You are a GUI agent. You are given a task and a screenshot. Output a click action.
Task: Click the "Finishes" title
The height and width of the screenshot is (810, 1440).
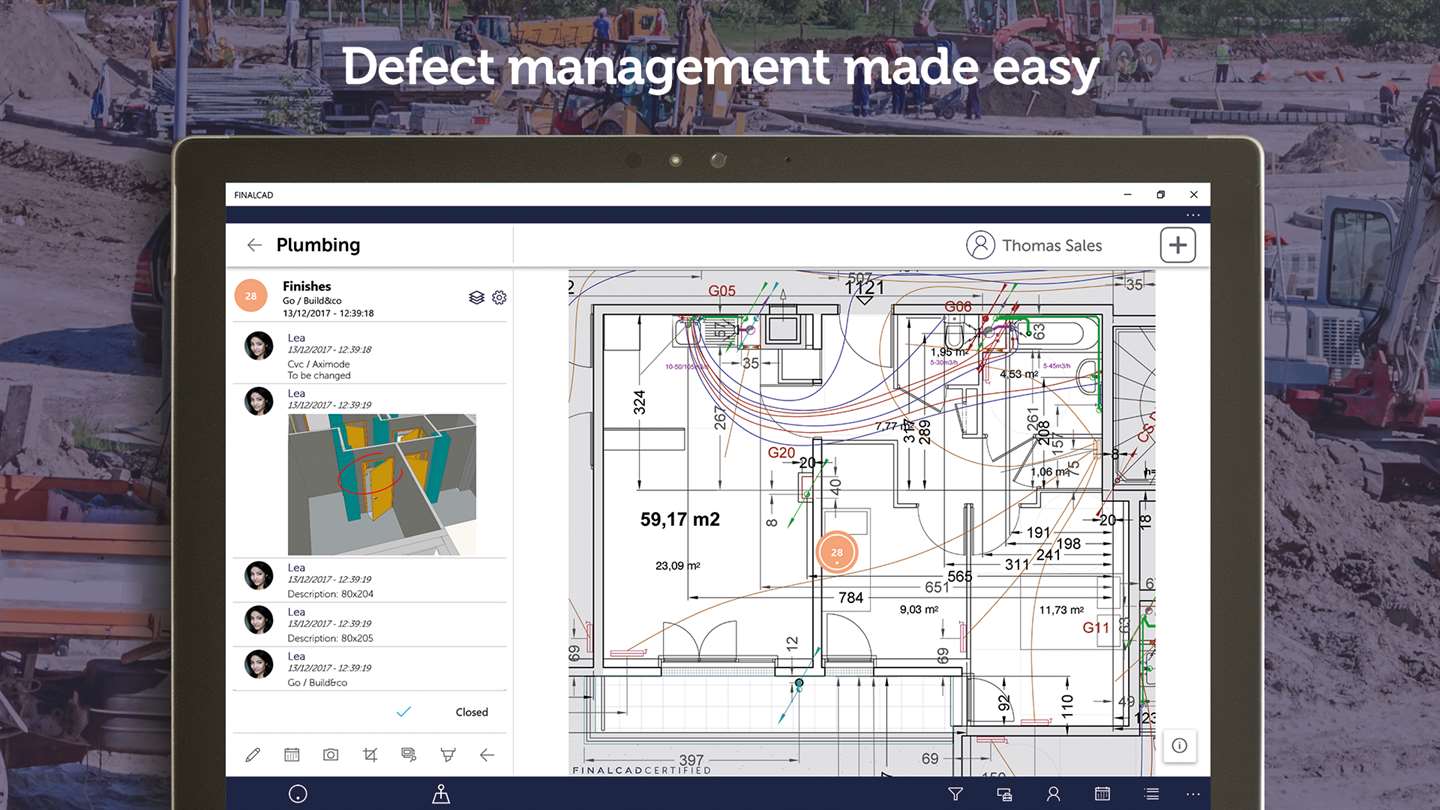click(307, 286)
